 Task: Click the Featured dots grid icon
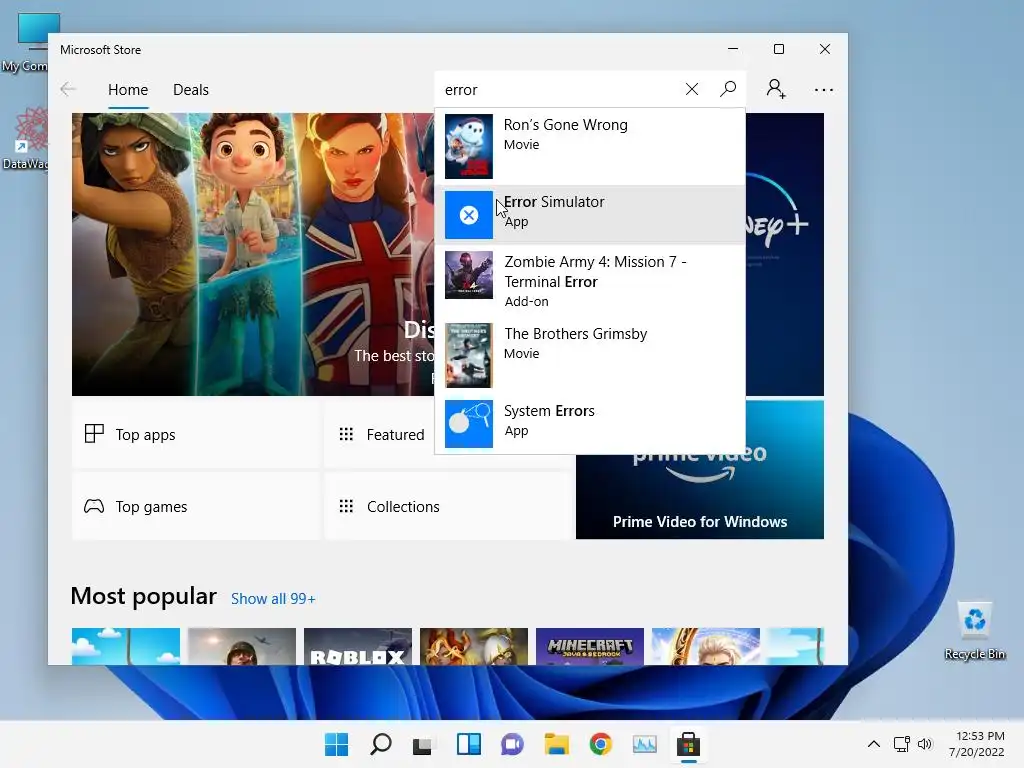point(346,434)
